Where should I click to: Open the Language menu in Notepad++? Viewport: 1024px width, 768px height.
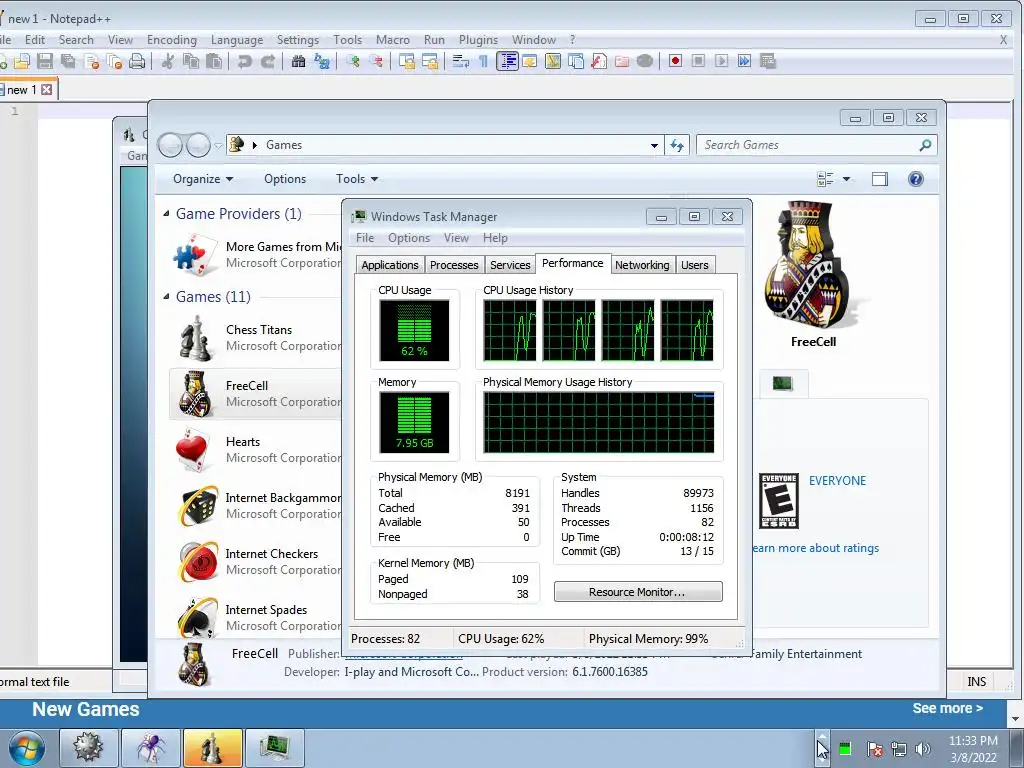tap(237, 40)
